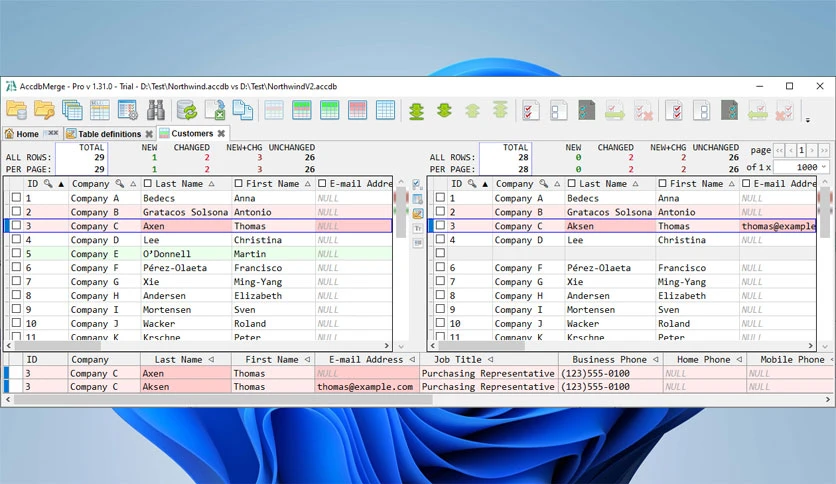The width and height of the screenshot is (836, 484).
Task: Click the first dark document with teal checks icon
Action: pos(586,110)
